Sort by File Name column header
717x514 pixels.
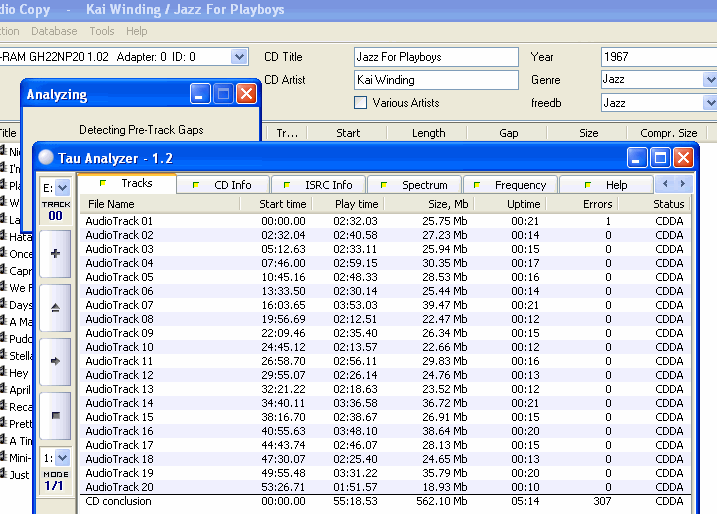click(160, 204)
